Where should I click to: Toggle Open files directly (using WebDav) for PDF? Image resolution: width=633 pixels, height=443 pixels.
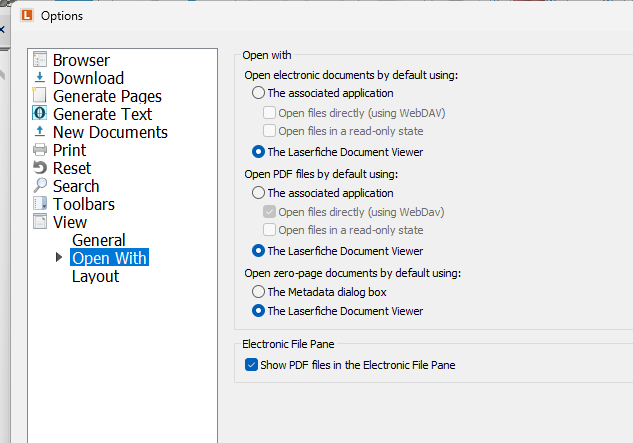[269, 212]
